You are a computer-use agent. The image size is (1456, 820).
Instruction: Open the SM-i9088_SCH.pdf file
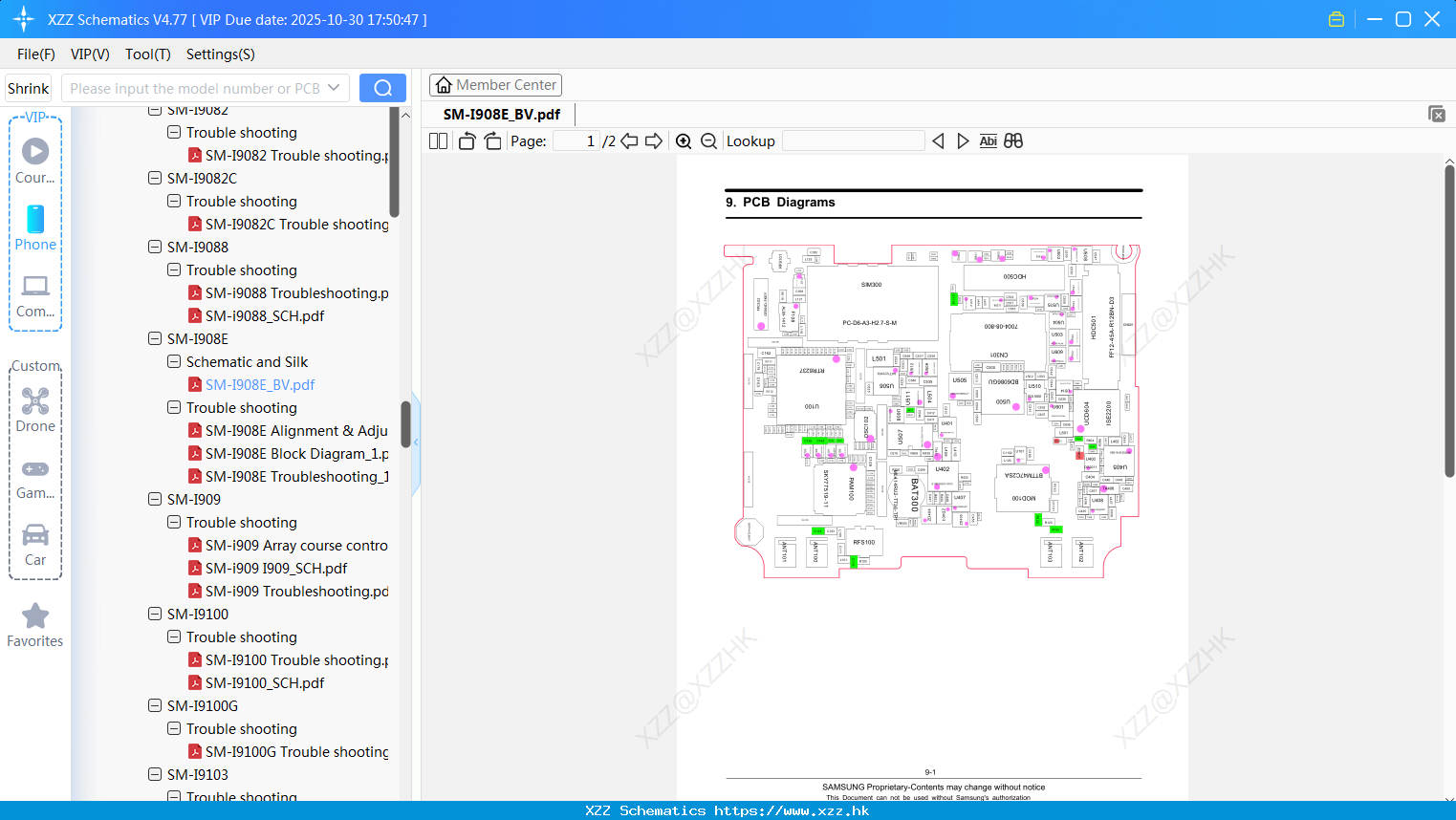256,316
